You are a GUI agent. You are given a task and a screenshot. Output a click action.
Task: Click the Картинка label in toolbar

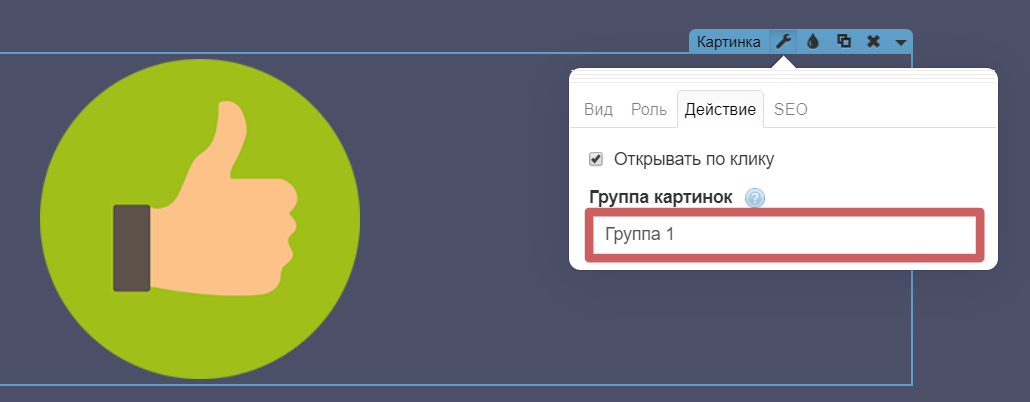point(729,42)
